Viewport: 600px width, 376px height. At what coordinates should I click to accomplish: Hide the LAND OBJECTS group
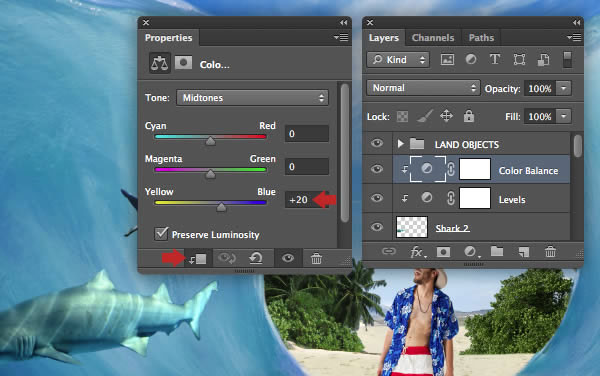click(x=377, y=143)
